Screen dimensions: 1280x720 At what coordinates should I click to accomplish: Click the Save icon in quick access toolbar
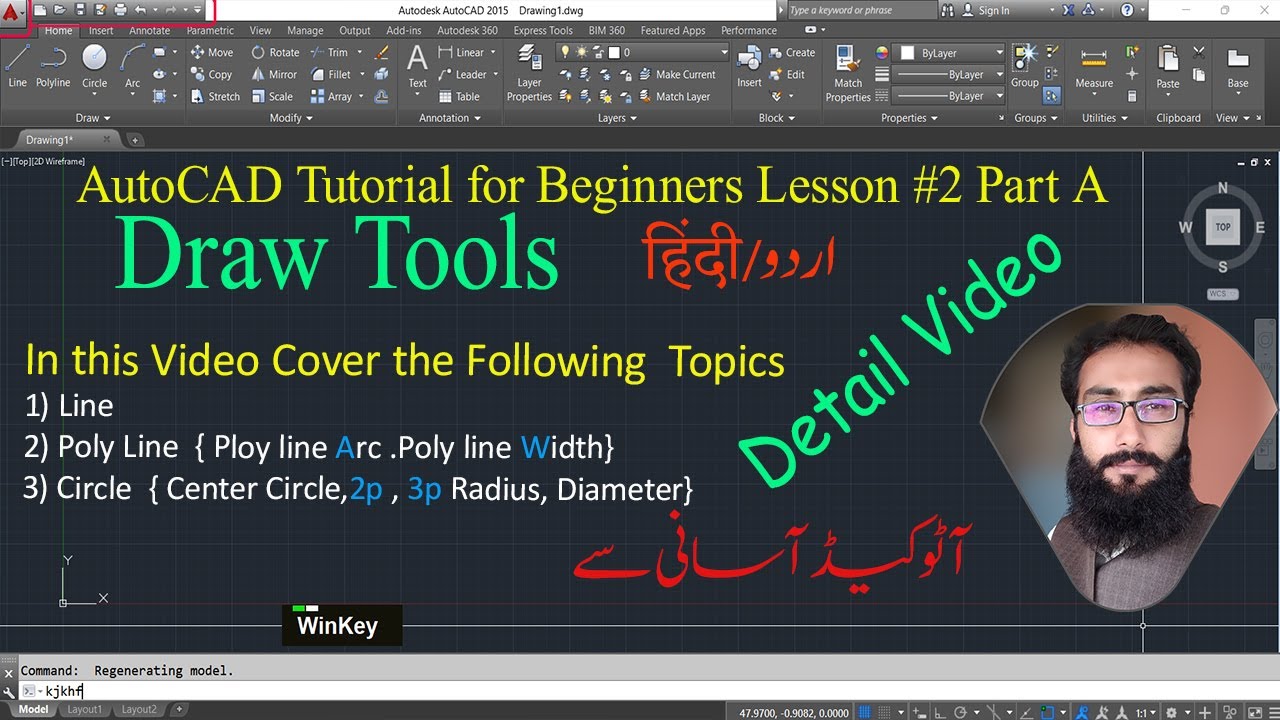tap(81, 9)
